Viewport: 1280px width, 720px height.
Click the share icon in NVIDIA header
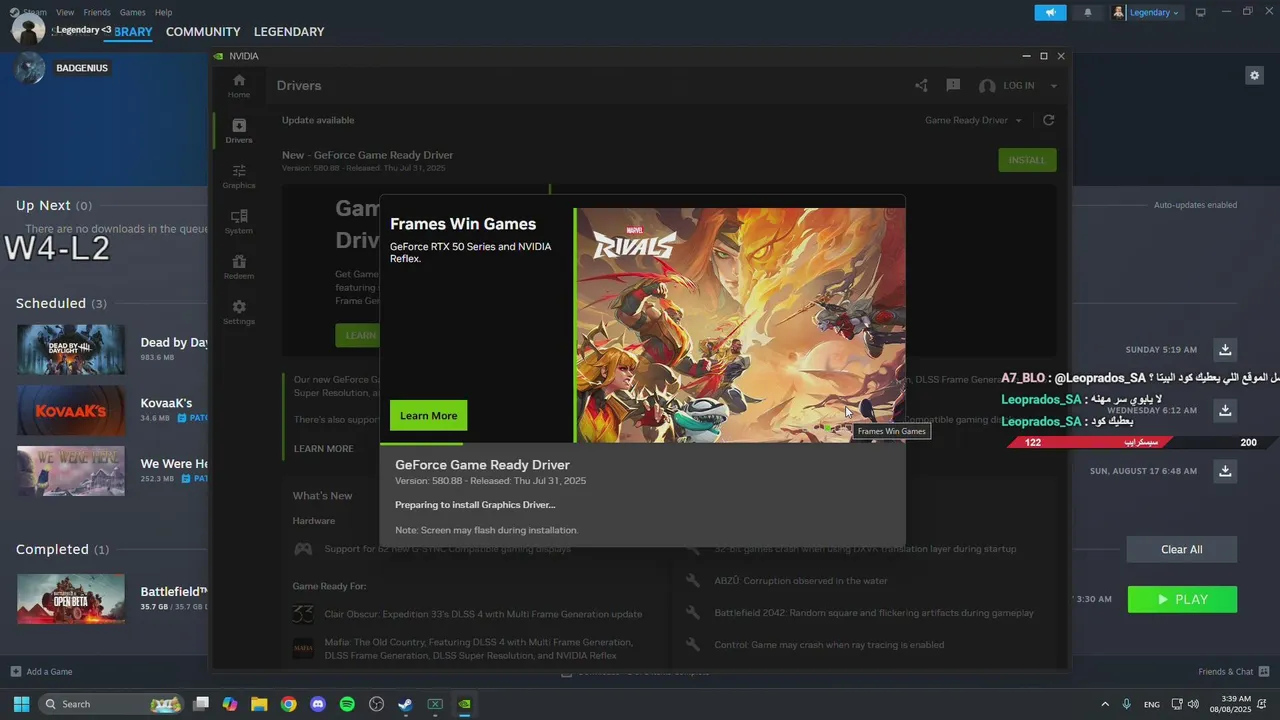(x=921, y=86)
